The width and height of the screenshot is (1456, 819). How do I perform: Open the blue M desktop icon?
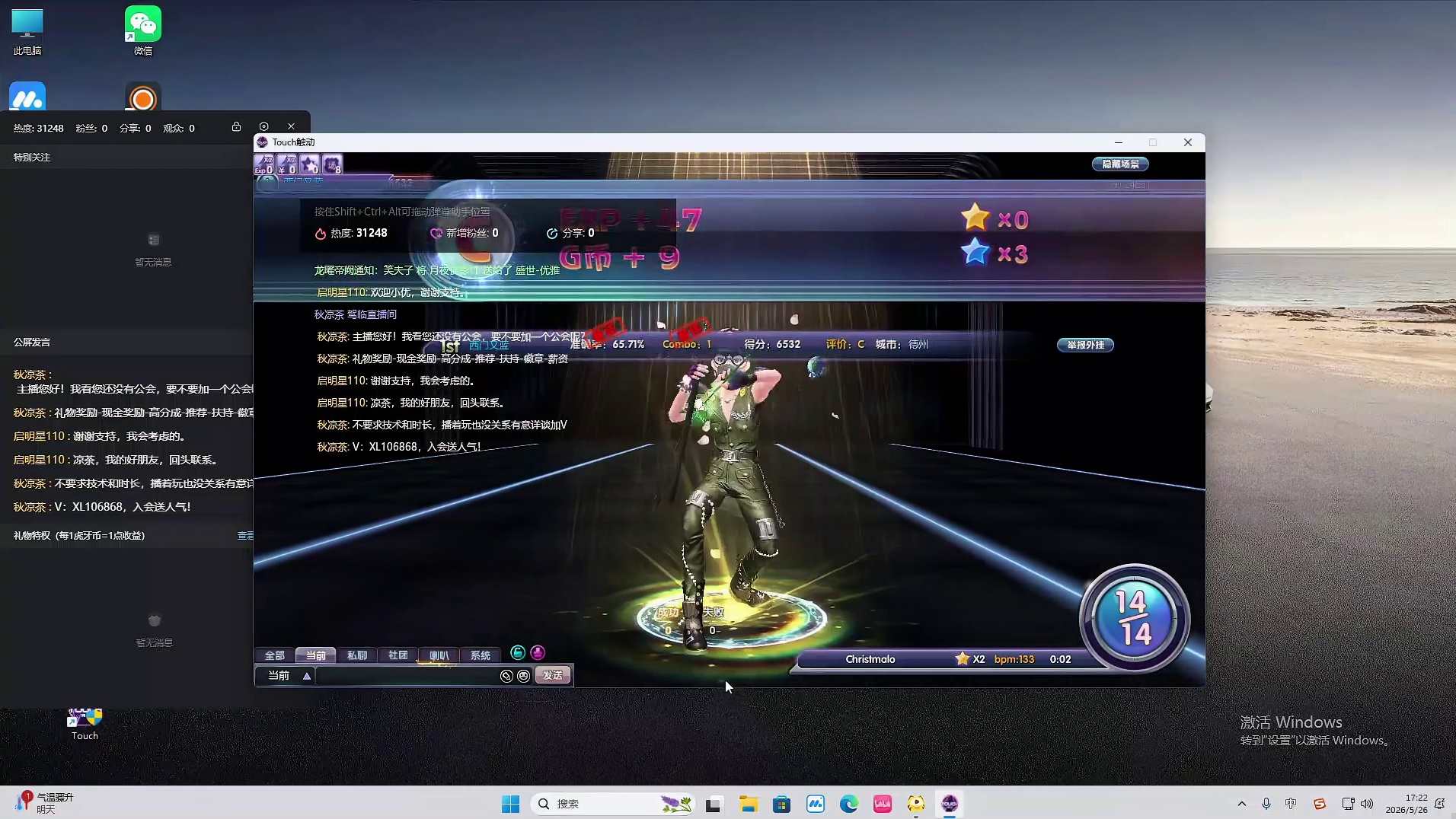pos(27,97)
